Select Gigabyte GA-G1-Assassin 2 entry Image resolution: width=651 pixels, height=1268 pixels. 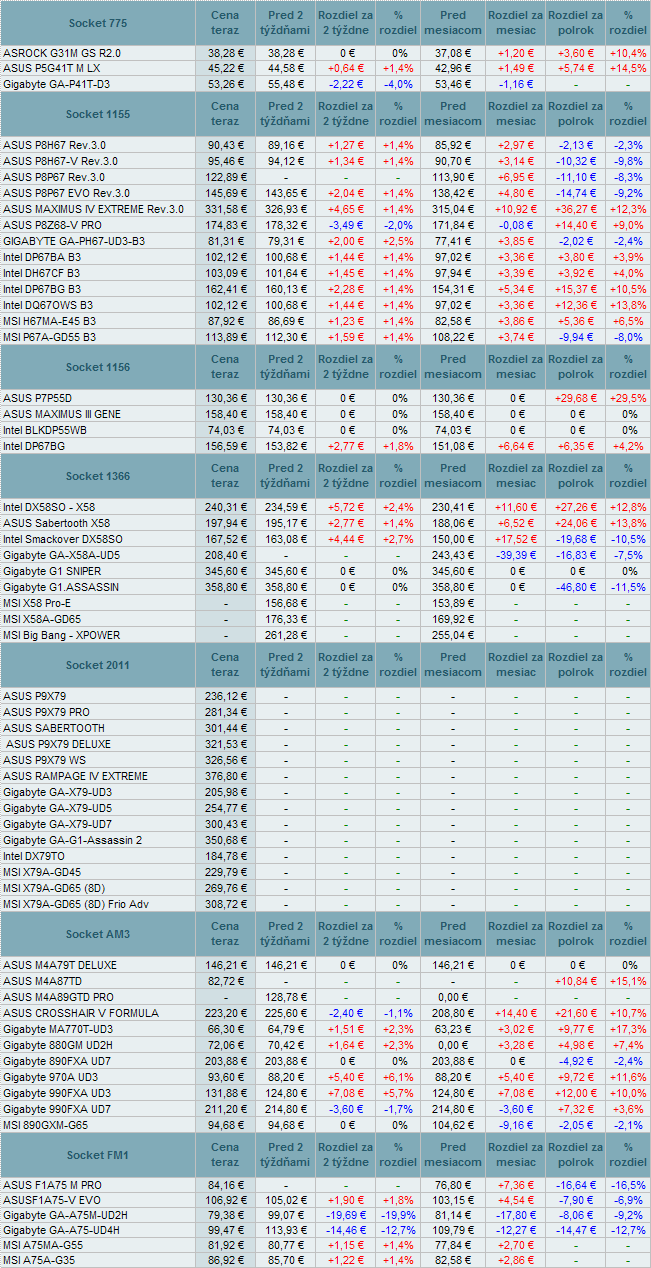(72, 840)
